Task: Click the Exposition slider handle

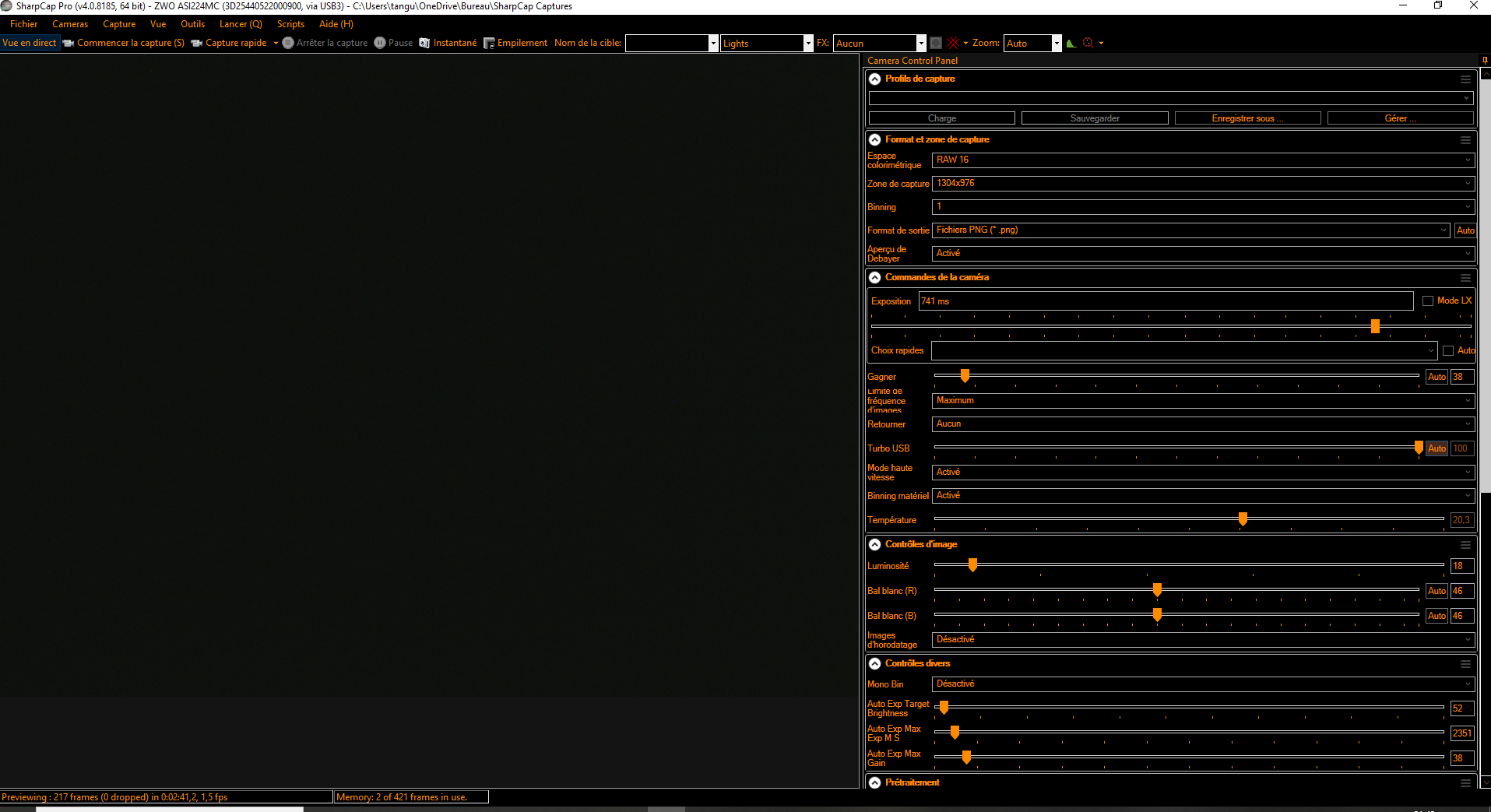Action: tap(1375, 326)
